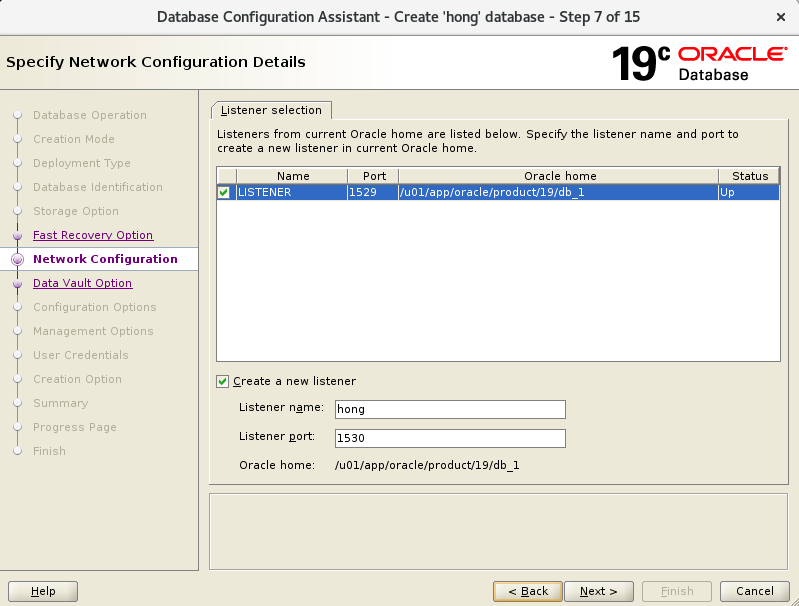
Task: Select the LISTENER name cell
Action: [292, 192]
